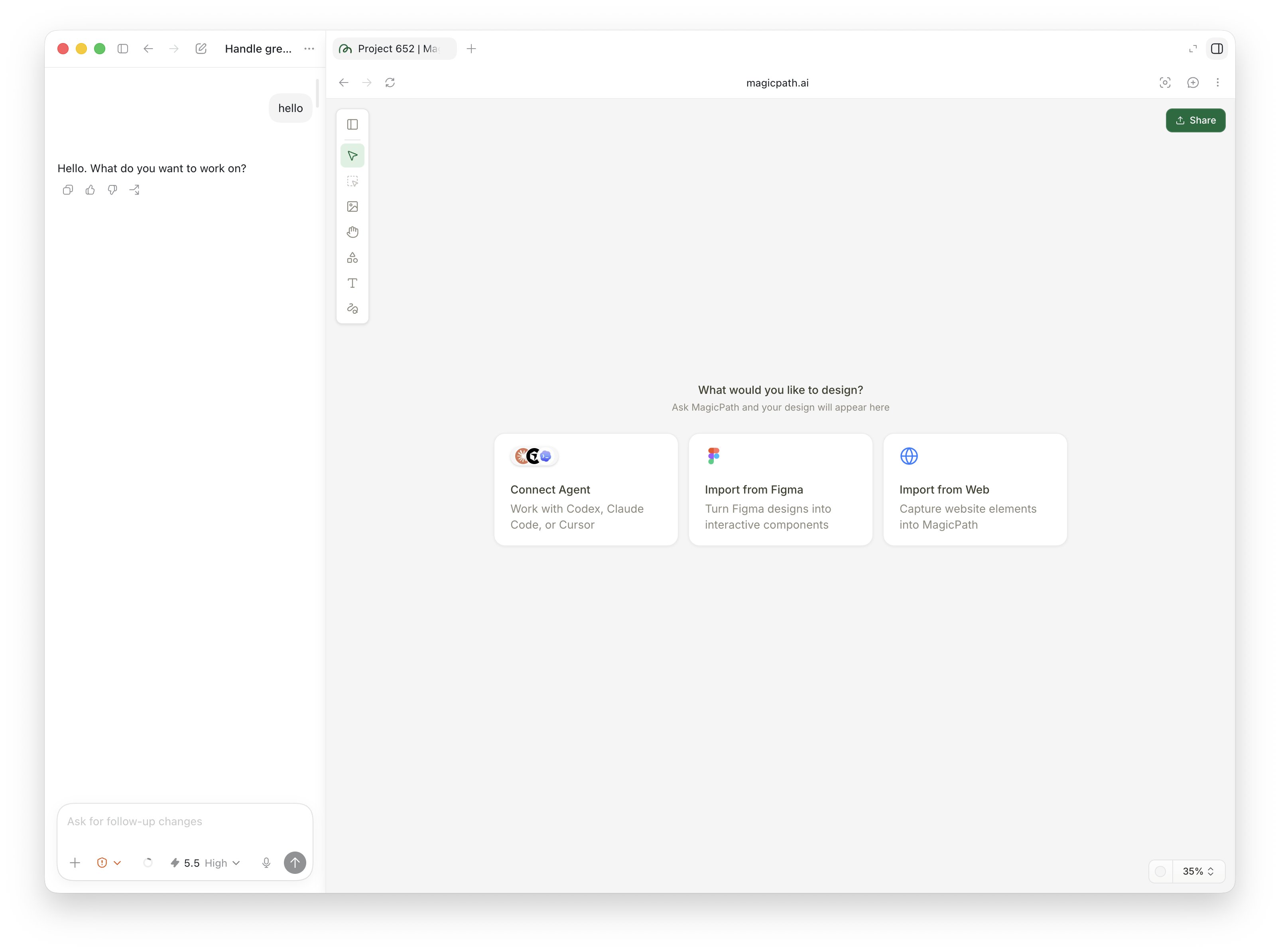Select the image insert tool
Image resolution: width=1280 pixels, height=952 pixels.
(x=352, y=207)
